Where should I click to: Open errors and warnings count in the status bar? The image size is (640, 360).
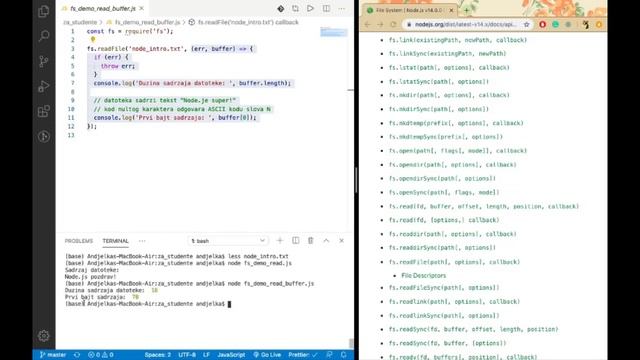[x=100, y=355]
